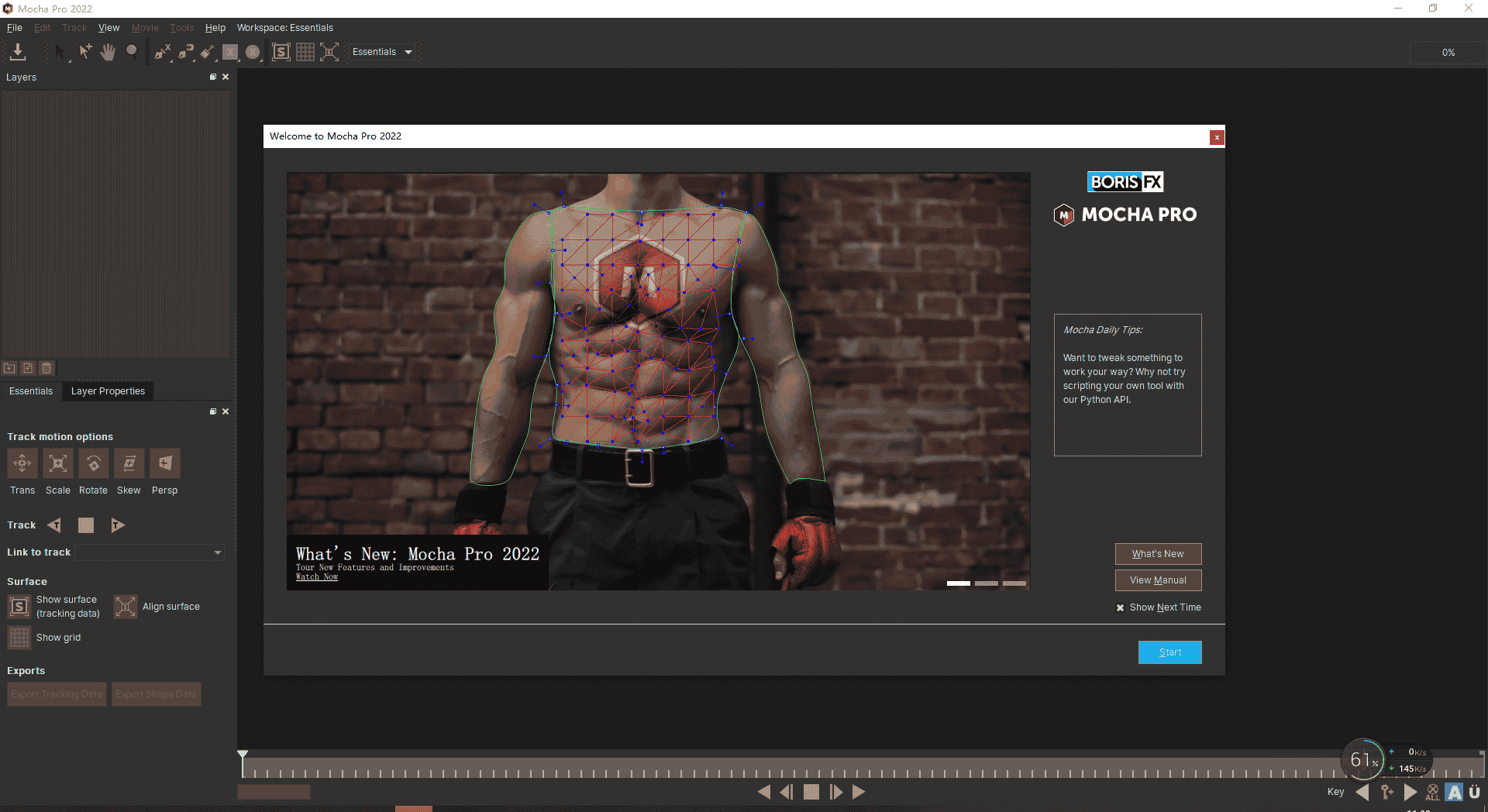1488x812 pixels.
Task: Select the third slide carousel indicator
Action: coord(1014,583)
